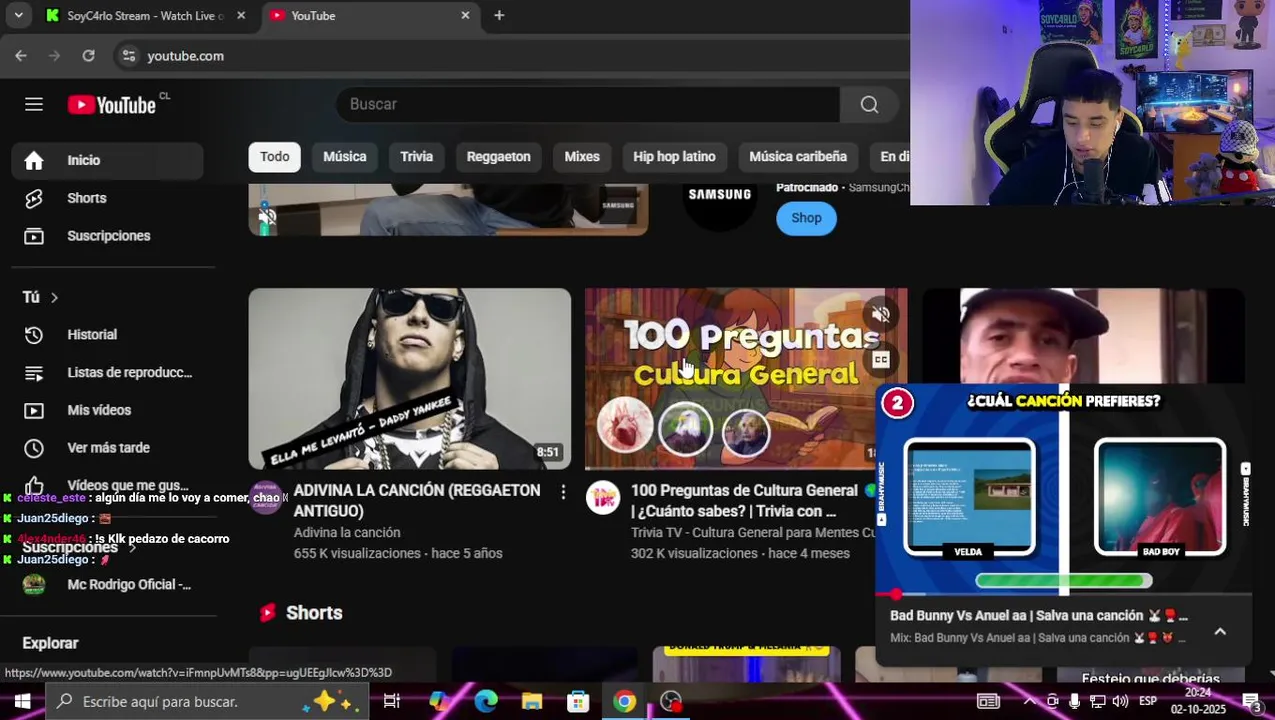
Task: Toggle subtitles on 100 Preguntas preview
Action: [881, 359]
